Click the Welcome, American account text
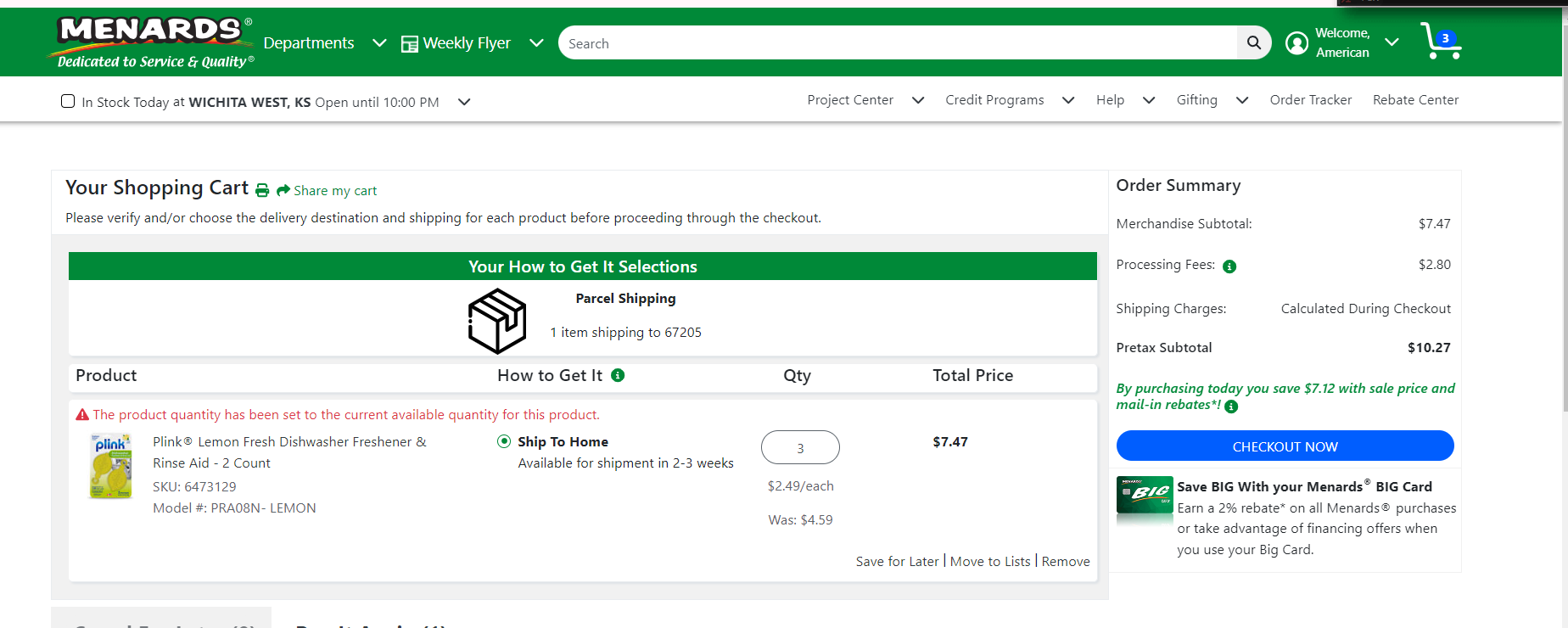The height and width of the screenshot is (628, 1568). [x=1342, y=42]
